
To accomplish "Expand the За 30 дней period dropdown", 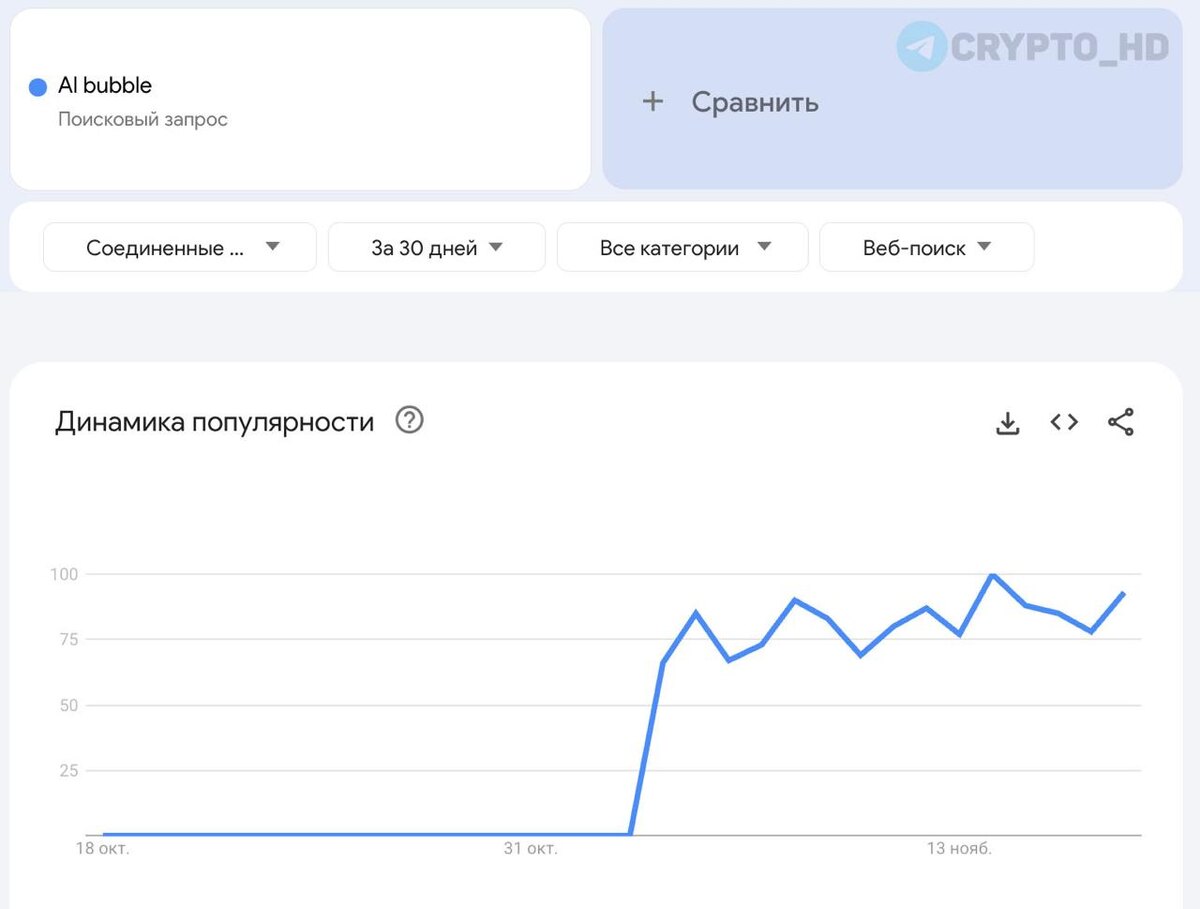I will click(x=437, y=247).
